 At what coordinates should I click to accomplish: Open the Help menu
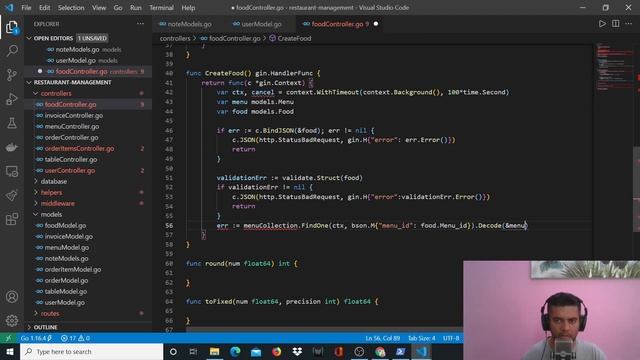click(x=188, y=7)
